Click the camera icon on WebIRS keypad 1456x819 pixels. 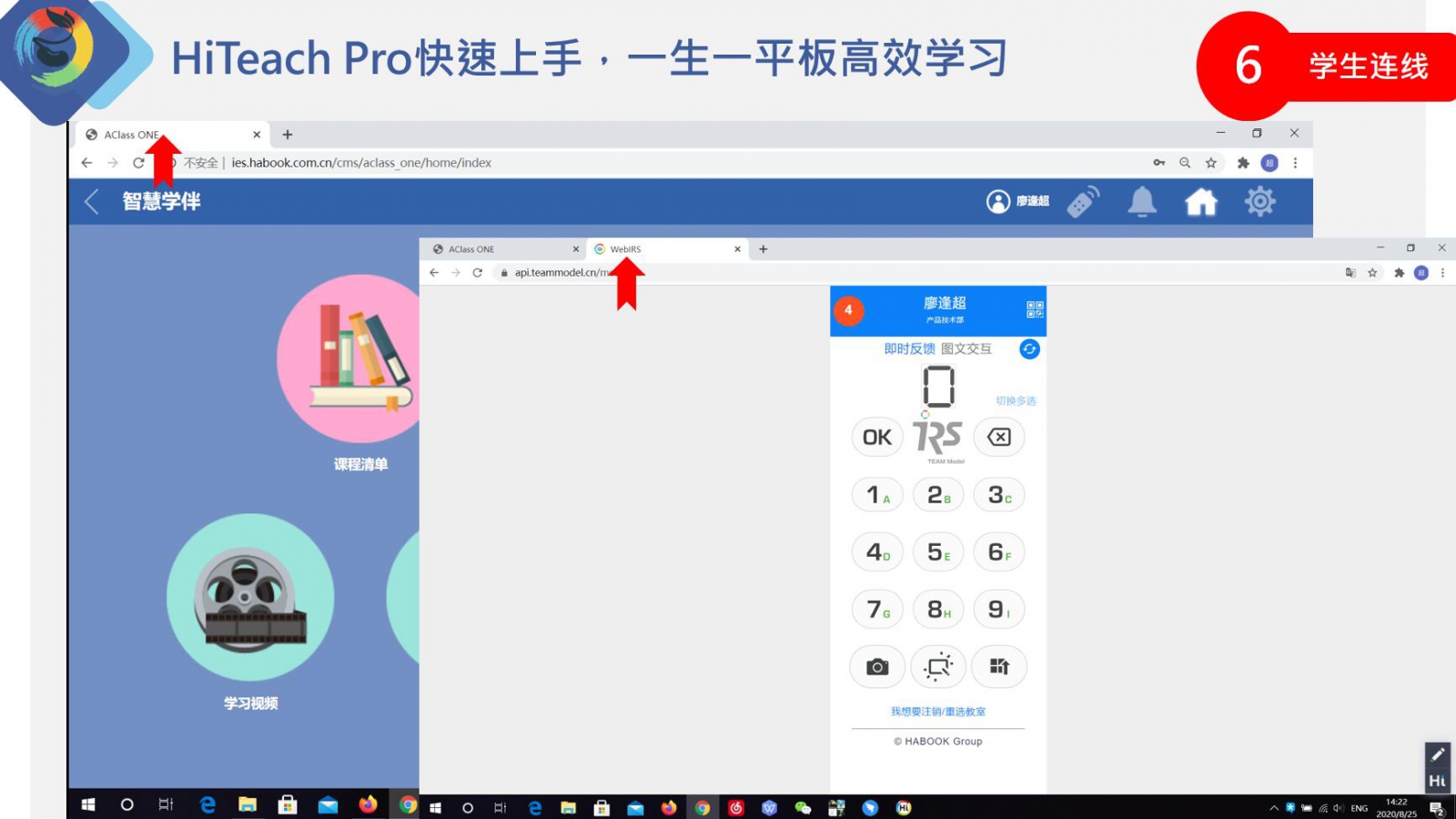pos(877,667)
